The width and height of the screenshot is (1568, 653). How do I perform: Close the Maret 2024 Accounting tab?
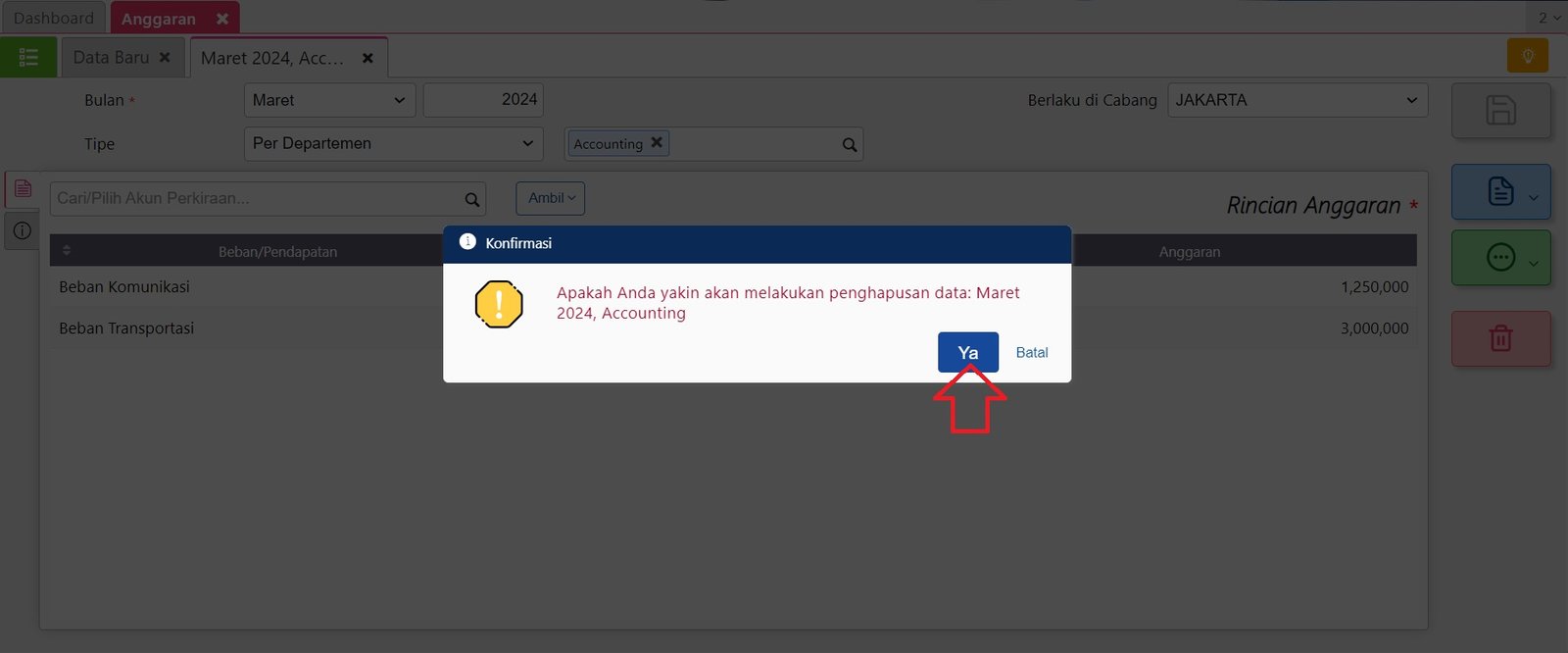[x=367, y=58]
